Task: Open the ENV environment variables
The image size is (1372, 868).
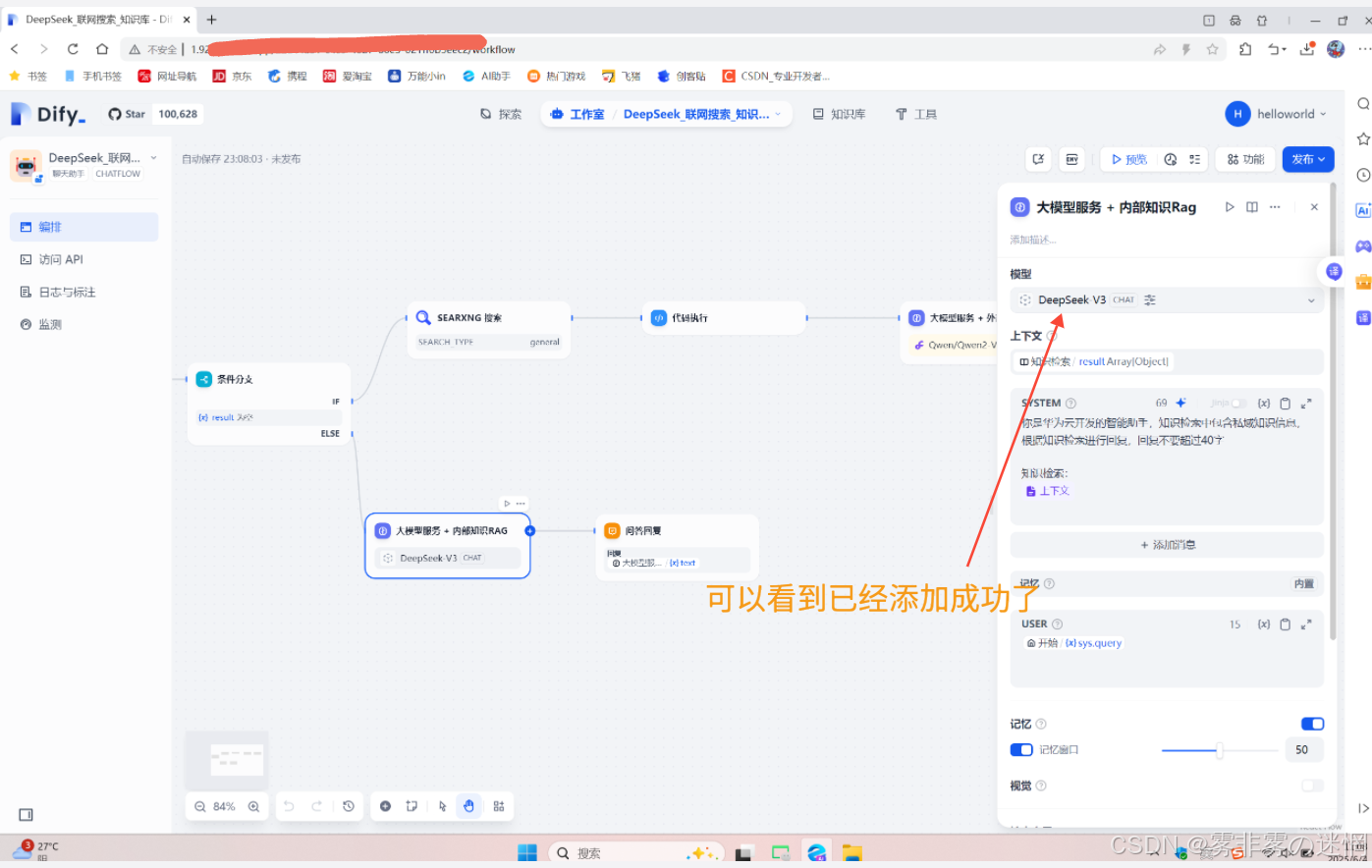Action: (x=1071, y=159)
